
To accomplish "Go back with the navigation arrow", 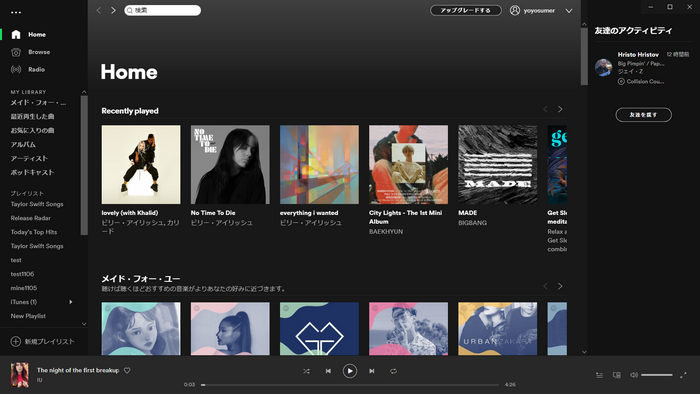I will point(99,10).
